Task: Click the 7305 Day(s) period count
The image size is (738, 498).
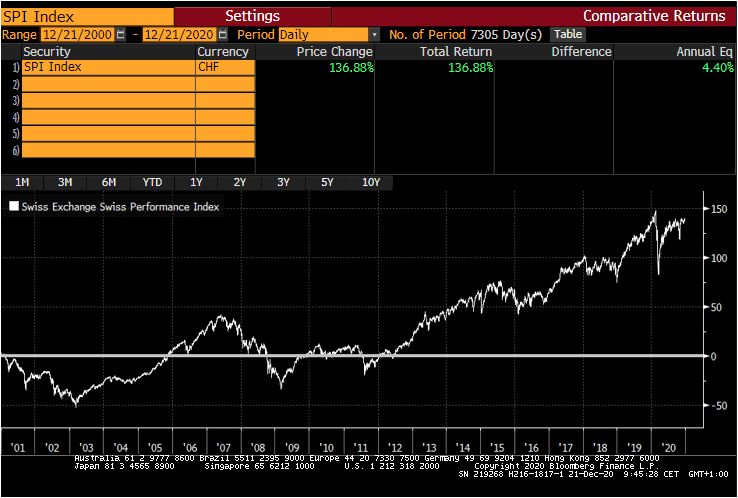Action: (506, 35)
